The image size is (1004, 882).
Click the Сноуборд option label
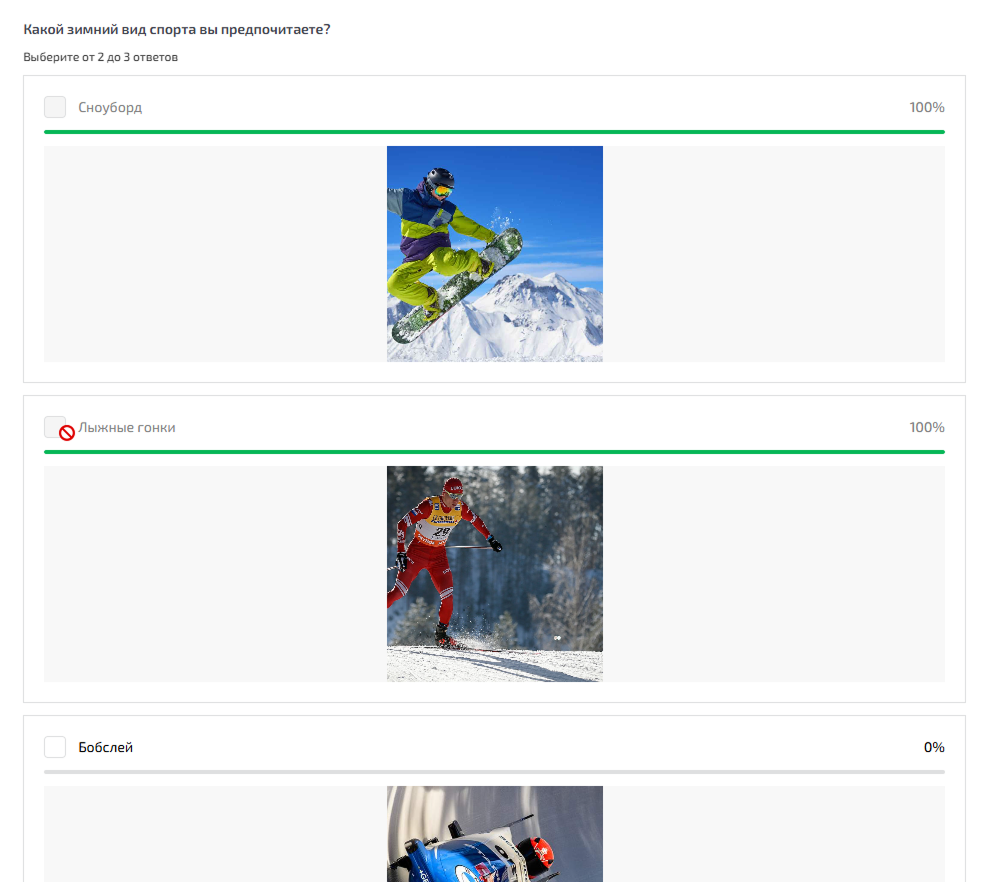pos(110,108)
